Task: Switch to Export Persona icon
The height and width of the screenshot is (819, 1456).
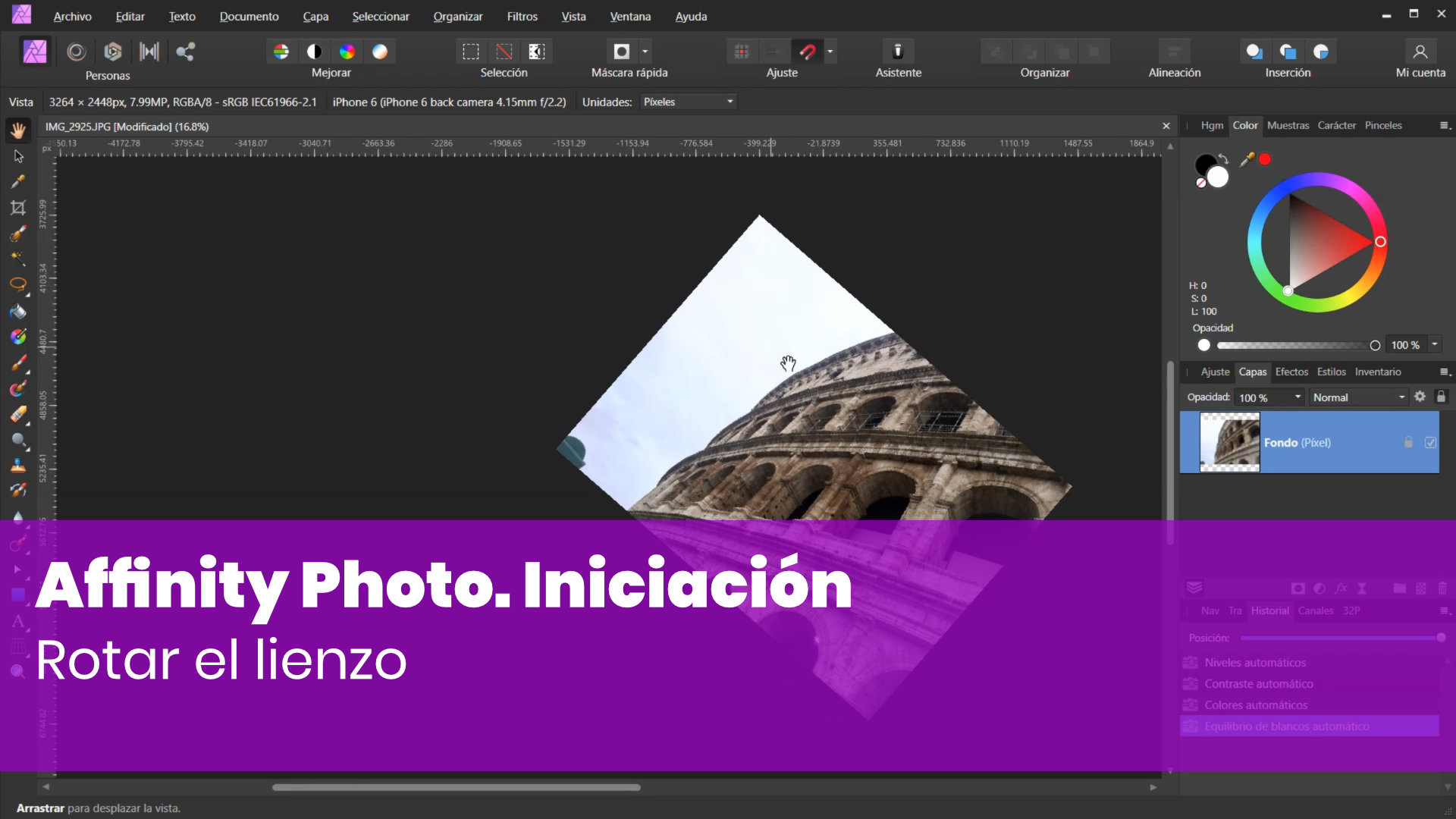Action: [x=186, y=52]
